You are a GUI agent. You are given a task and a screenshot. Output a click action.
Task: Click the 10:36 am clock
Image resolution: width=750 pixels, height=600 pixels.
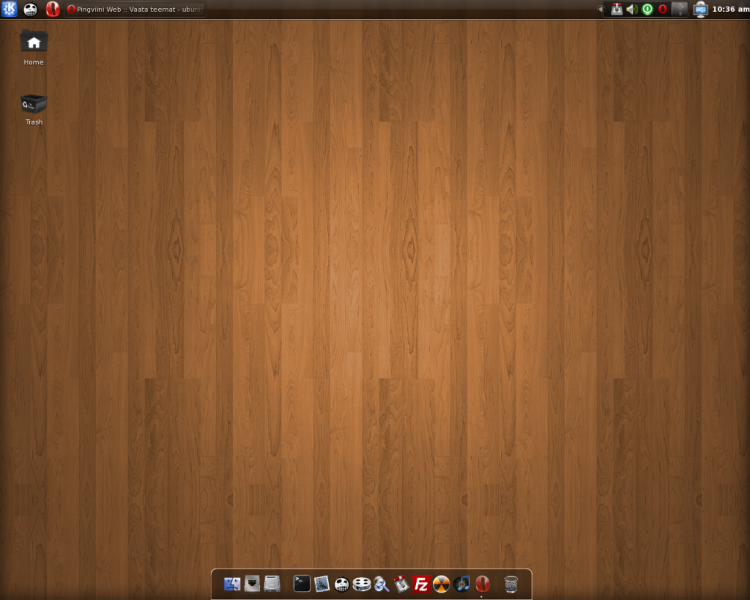point(730,9)
